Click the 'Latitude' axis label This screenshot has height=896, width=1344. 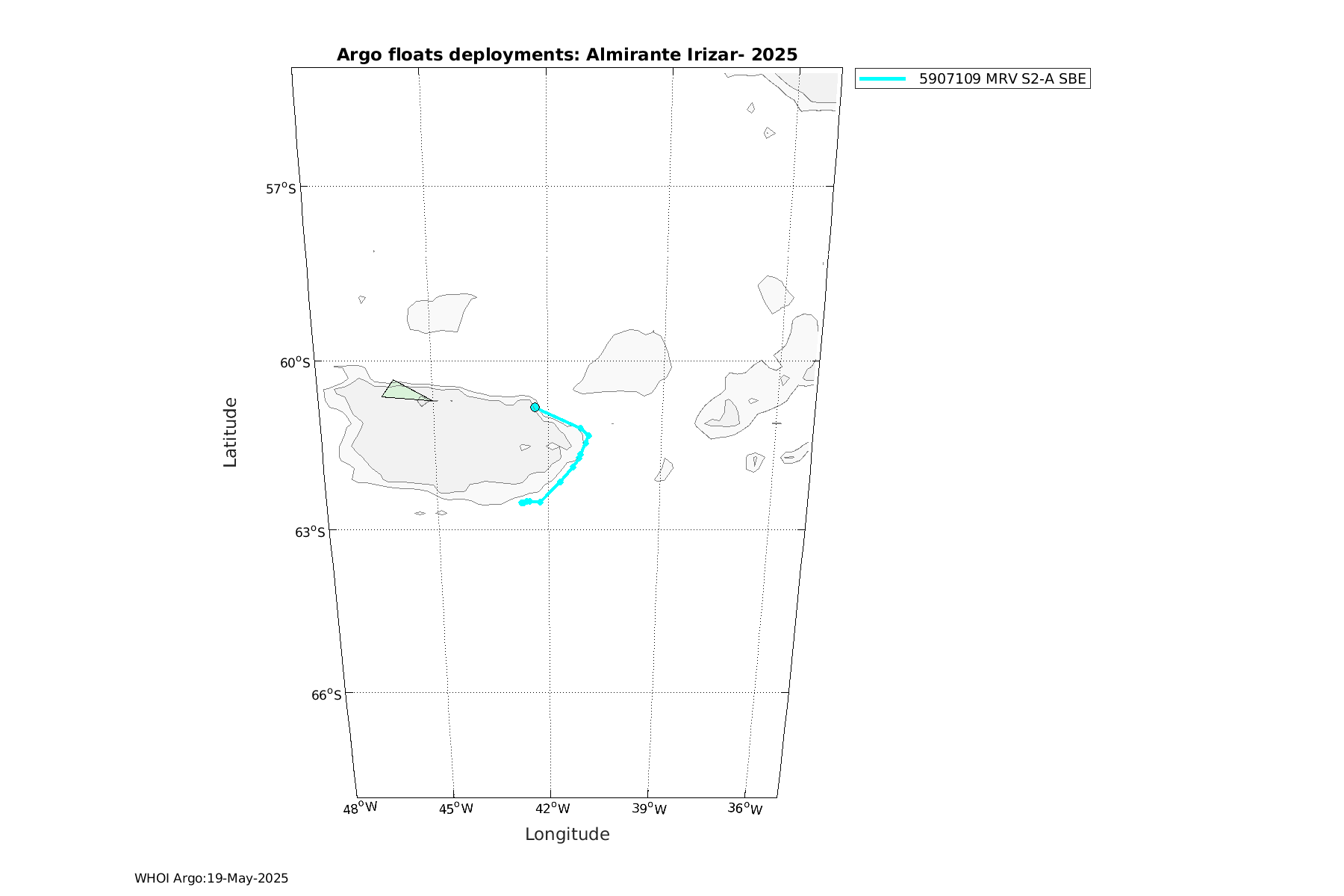click(x=230, y=432)
